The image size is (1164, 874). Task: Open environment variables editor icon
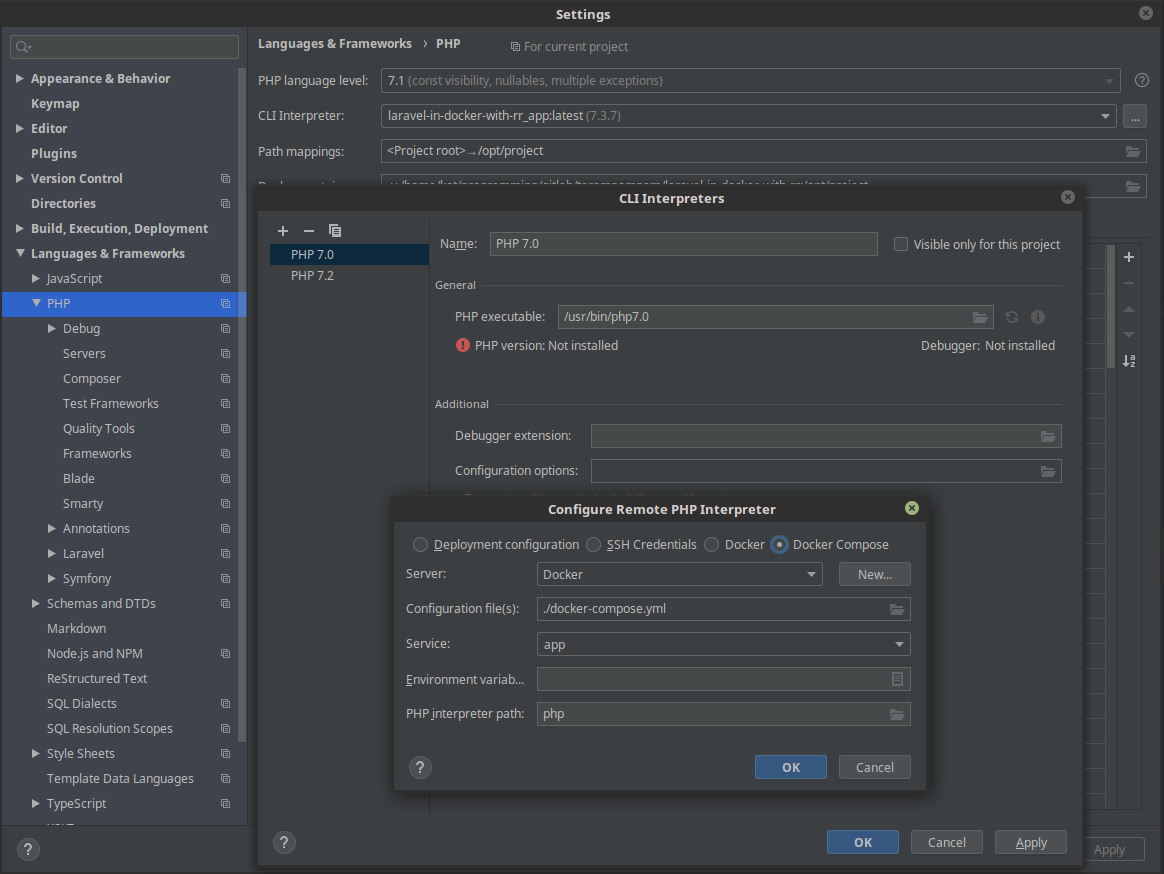click(x=897, y=679)
